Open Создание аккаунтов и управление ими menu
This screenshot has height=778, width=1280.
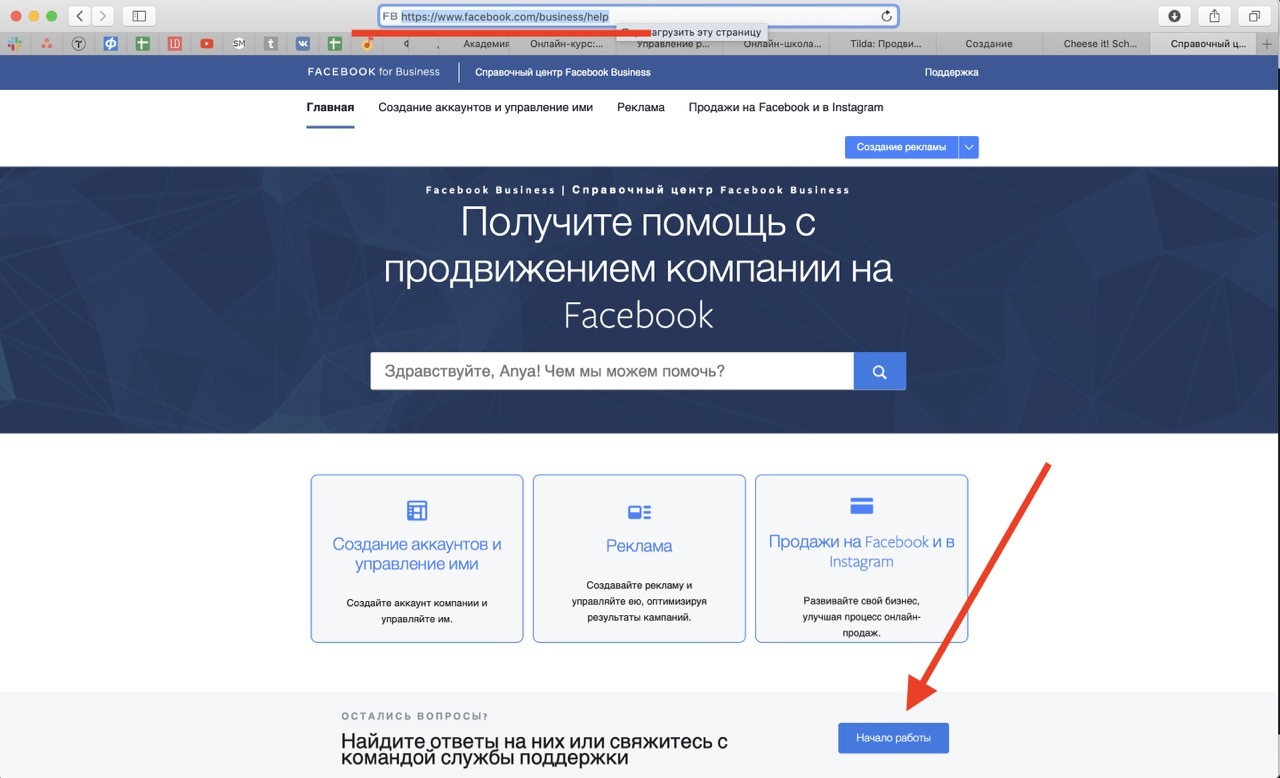click(485, 107)
